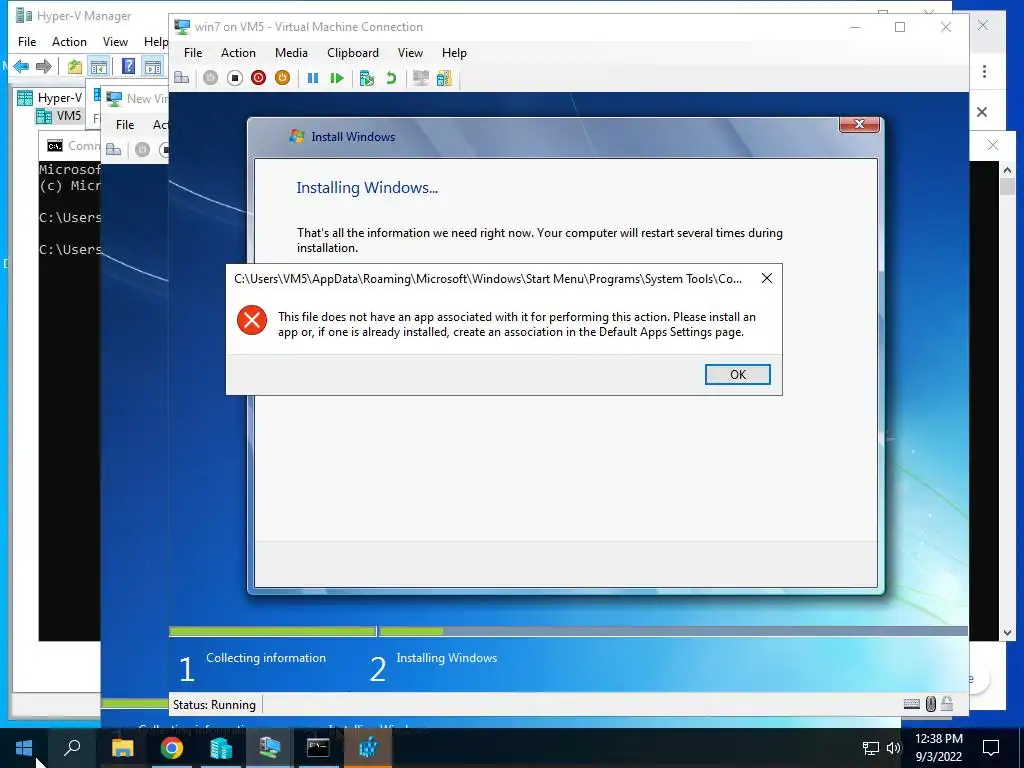
Task: Switch to Virtual Machine Connection taskbar icon
Action: click(x=269, y=748)
